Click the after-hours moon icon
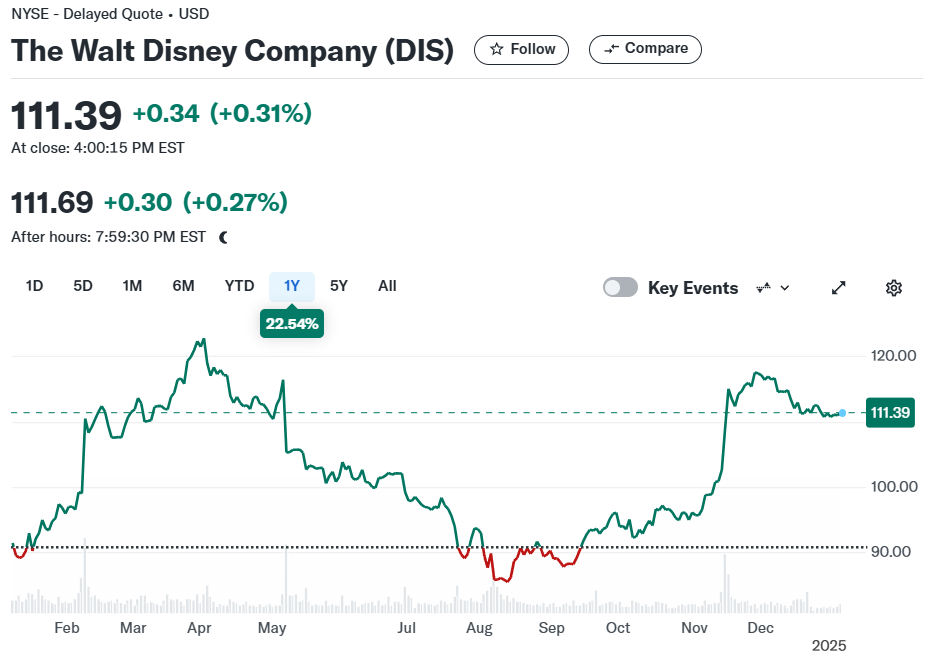The image size is (927, 659). [x=223, y=238]
